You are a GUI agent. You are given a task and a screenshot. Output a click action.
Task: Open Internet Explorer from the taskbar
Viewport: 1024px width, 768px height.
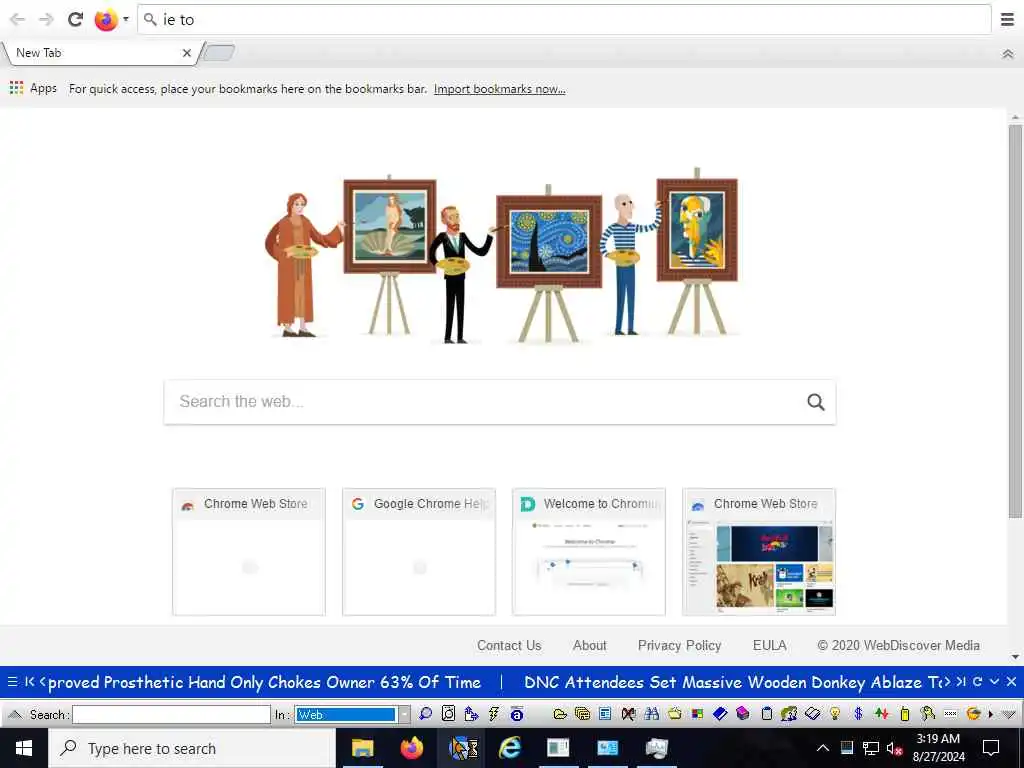(509, 748)
